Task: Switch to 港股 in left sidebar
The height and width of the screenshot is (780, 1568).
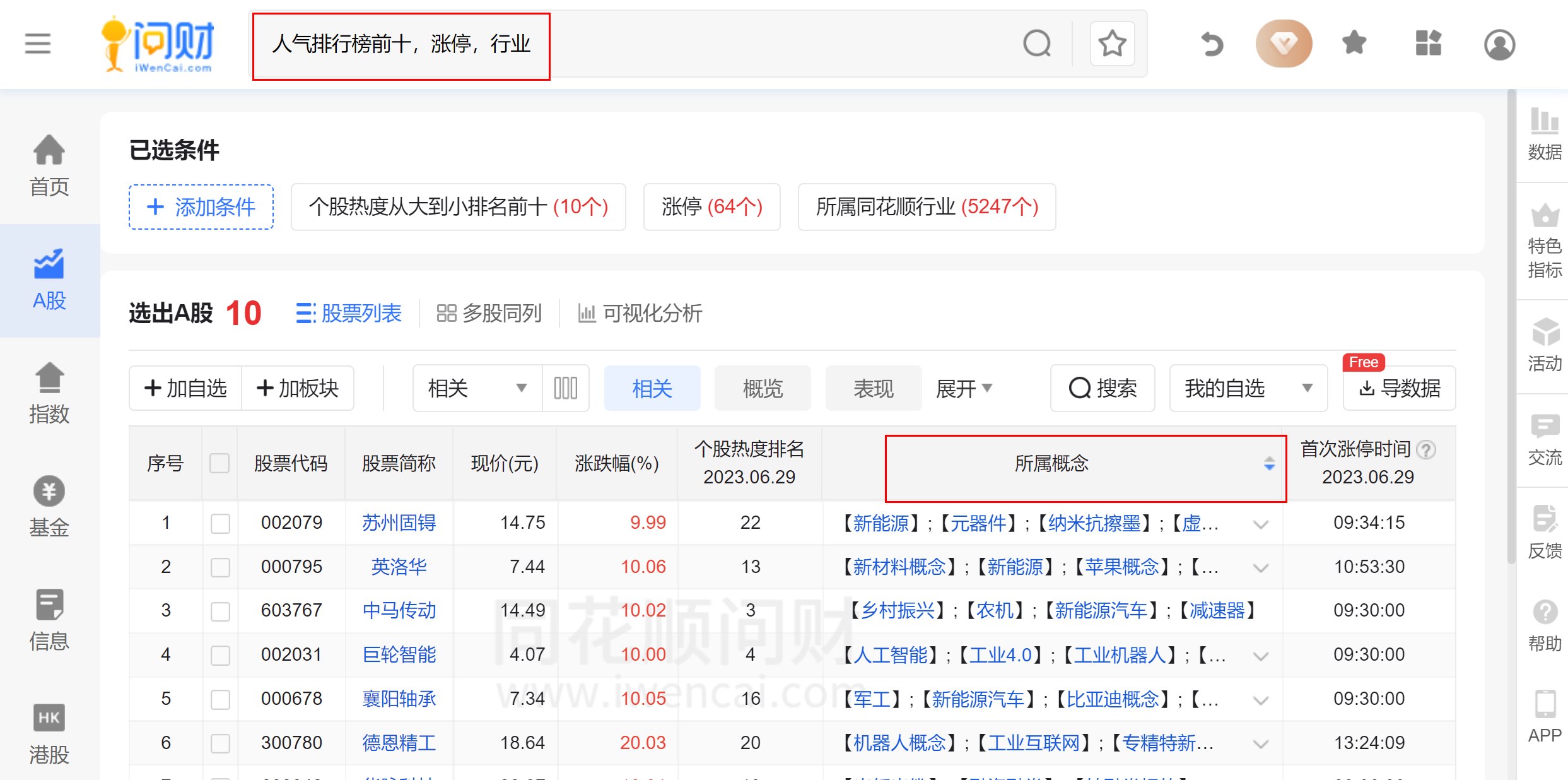Action: pos(49,735)
